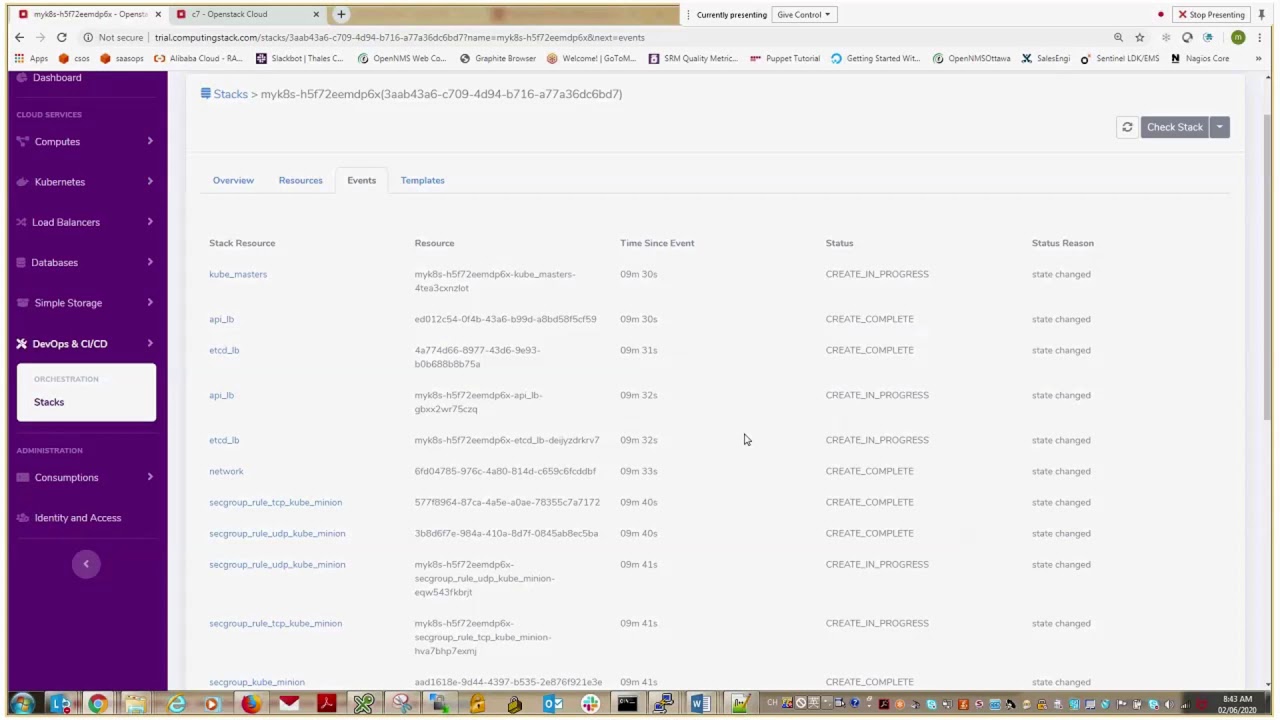Collapse the DevOps & CI/CD sidebar menu
This screenshot has height=720, width=1280.
(x=86, y=343)
